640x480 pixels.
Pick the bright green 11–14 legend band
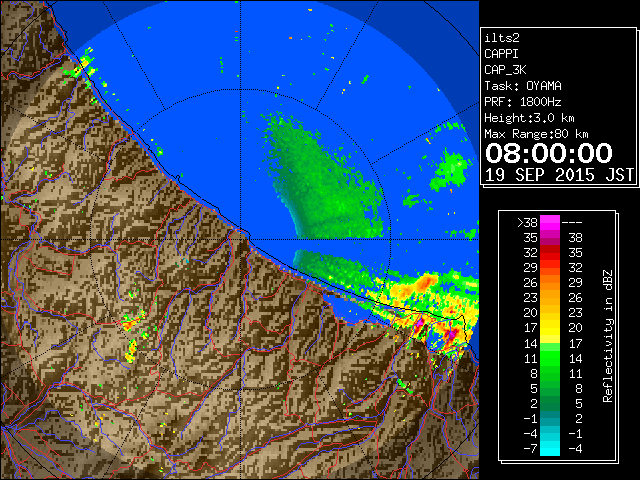[550, 358]
